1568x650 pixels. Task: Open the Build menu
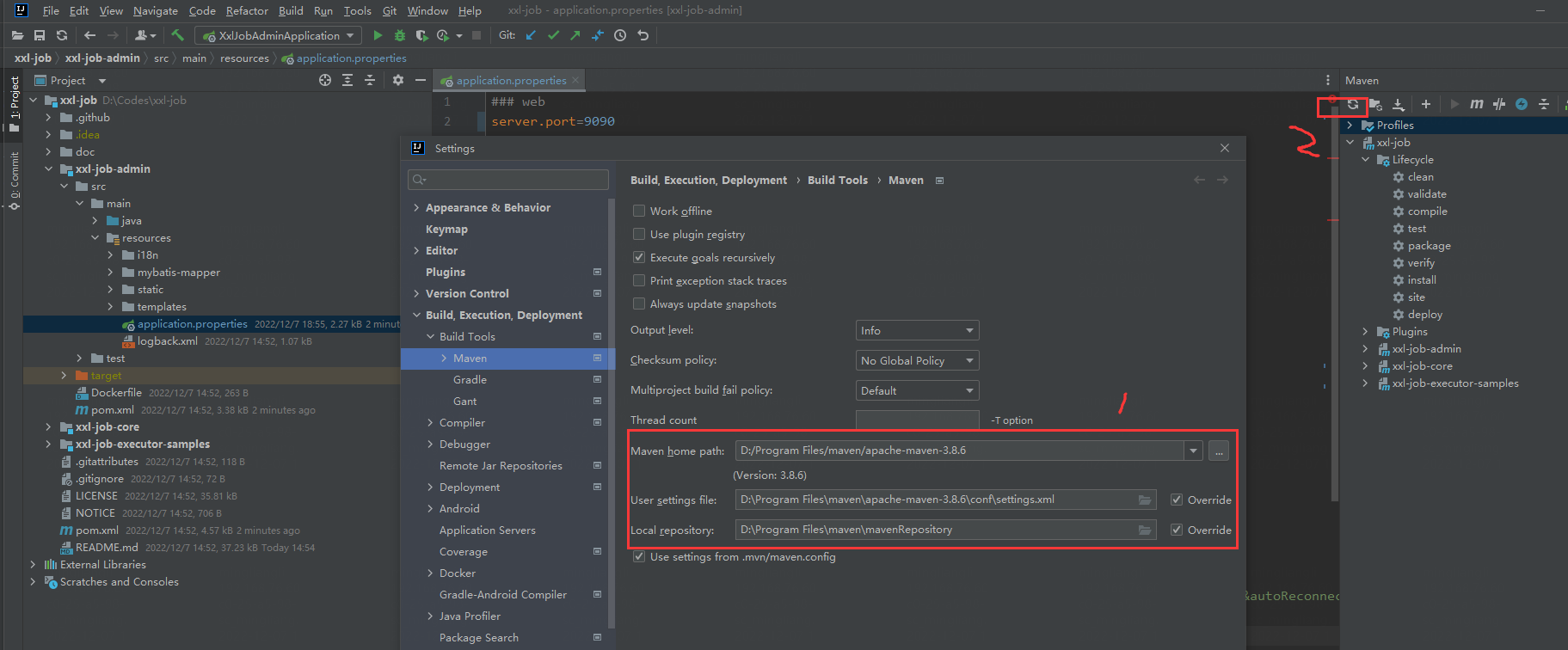click(x=291, y=10)
